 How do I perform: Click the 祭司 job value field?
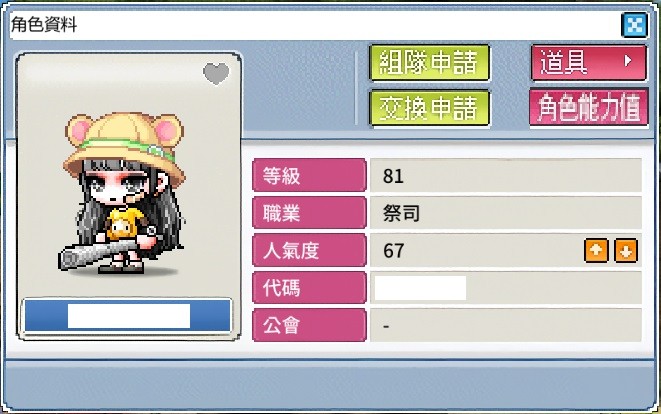(x=505, y=212)
